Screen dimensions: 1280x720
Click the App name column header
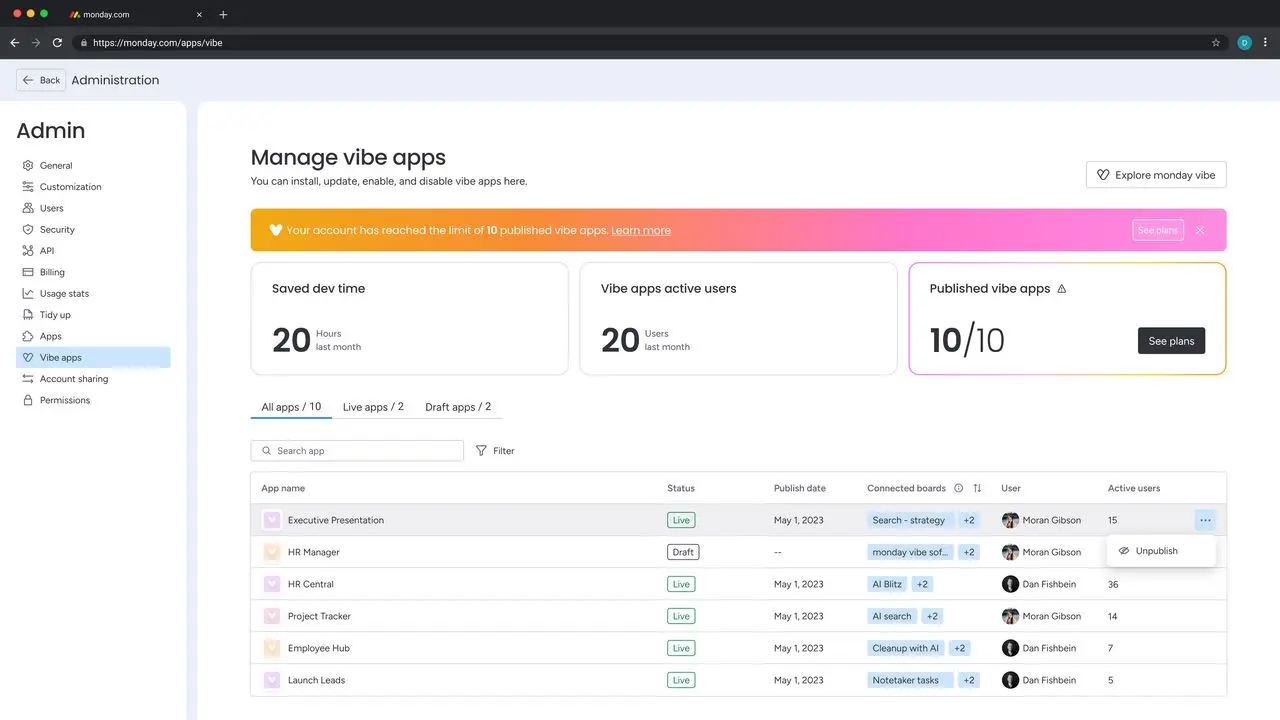pos(283,488)
